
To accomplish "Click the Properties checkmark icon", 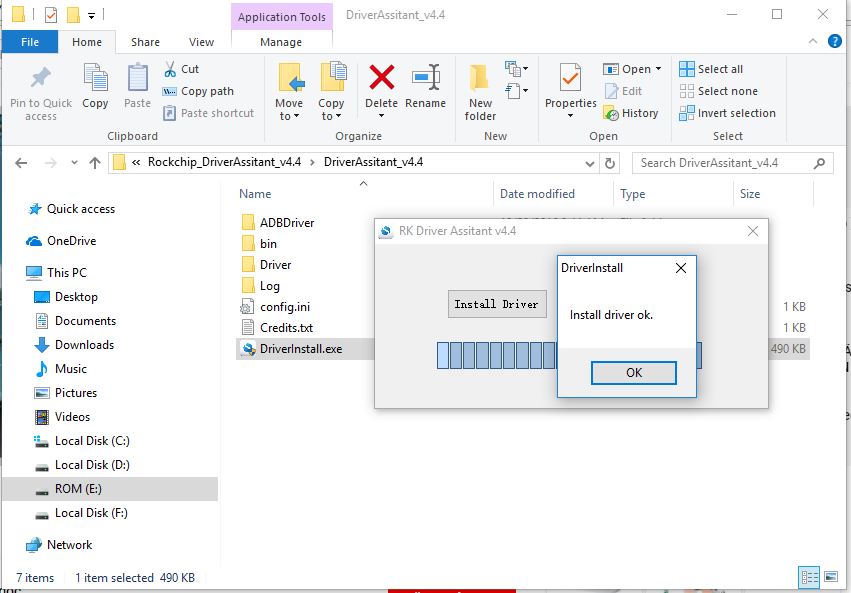I will pyautogui.click(x=570, y=79).
